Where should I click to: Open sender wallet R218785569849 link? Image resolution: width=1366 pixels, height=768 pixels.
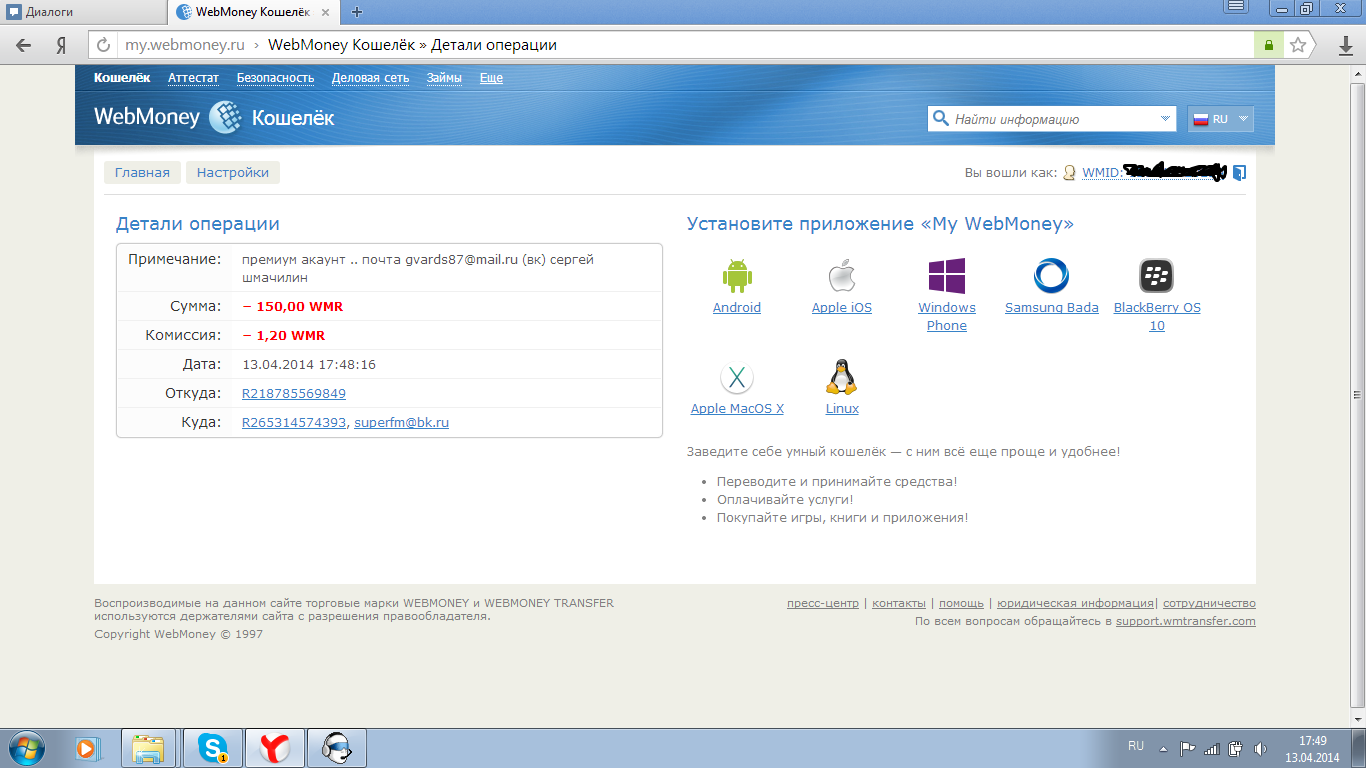click(294, 394)
